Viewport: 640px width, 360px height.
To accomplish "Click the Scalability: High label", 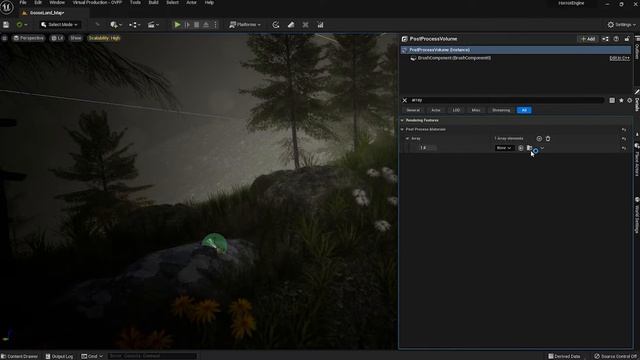I will [104, 38].
